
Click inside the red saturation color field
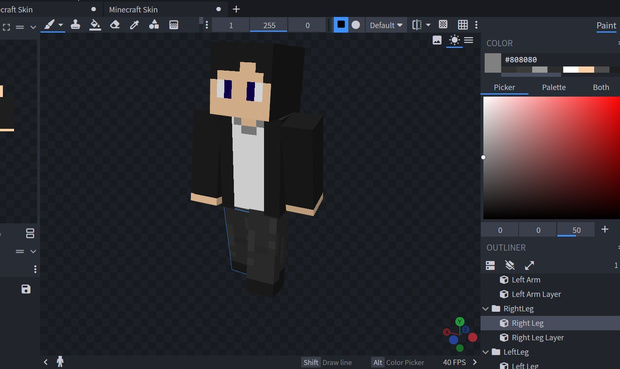(551, 157)
